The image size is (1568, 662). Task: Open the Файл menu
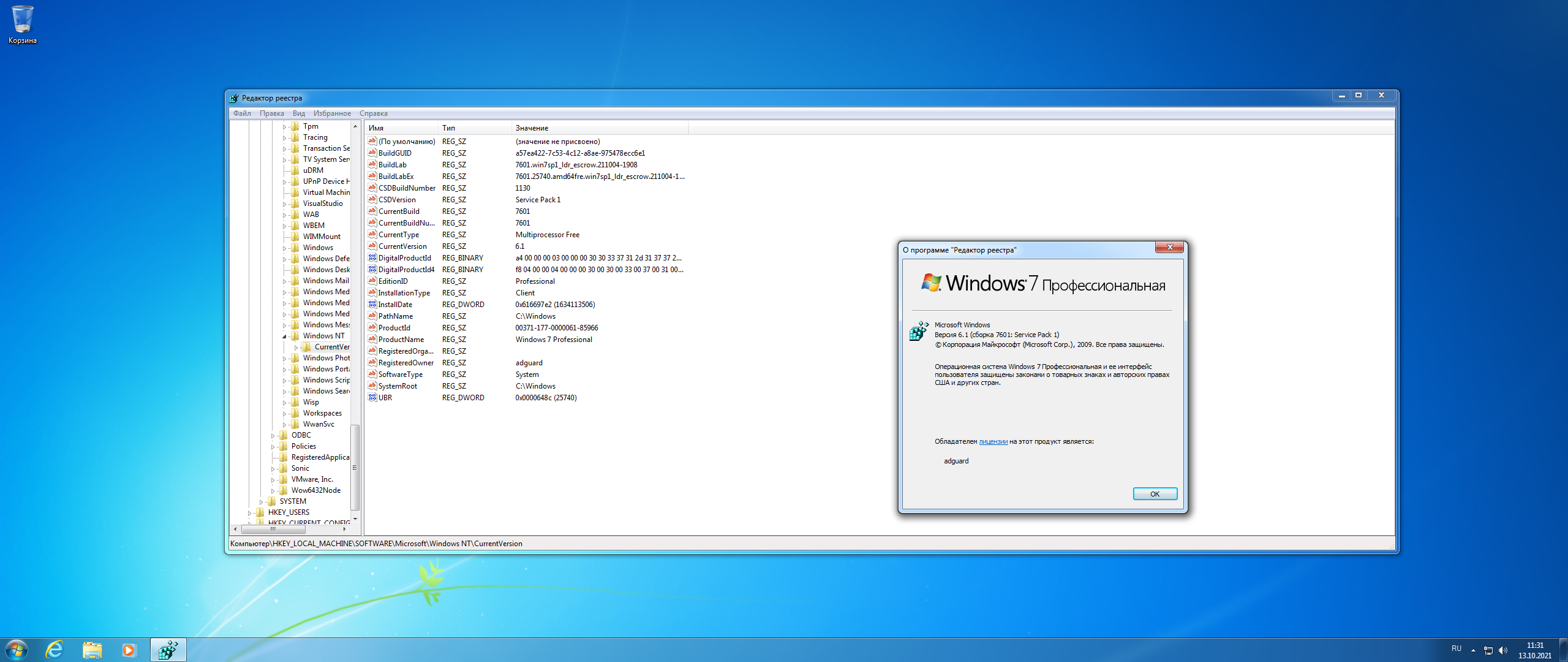(x=242, y=113)
